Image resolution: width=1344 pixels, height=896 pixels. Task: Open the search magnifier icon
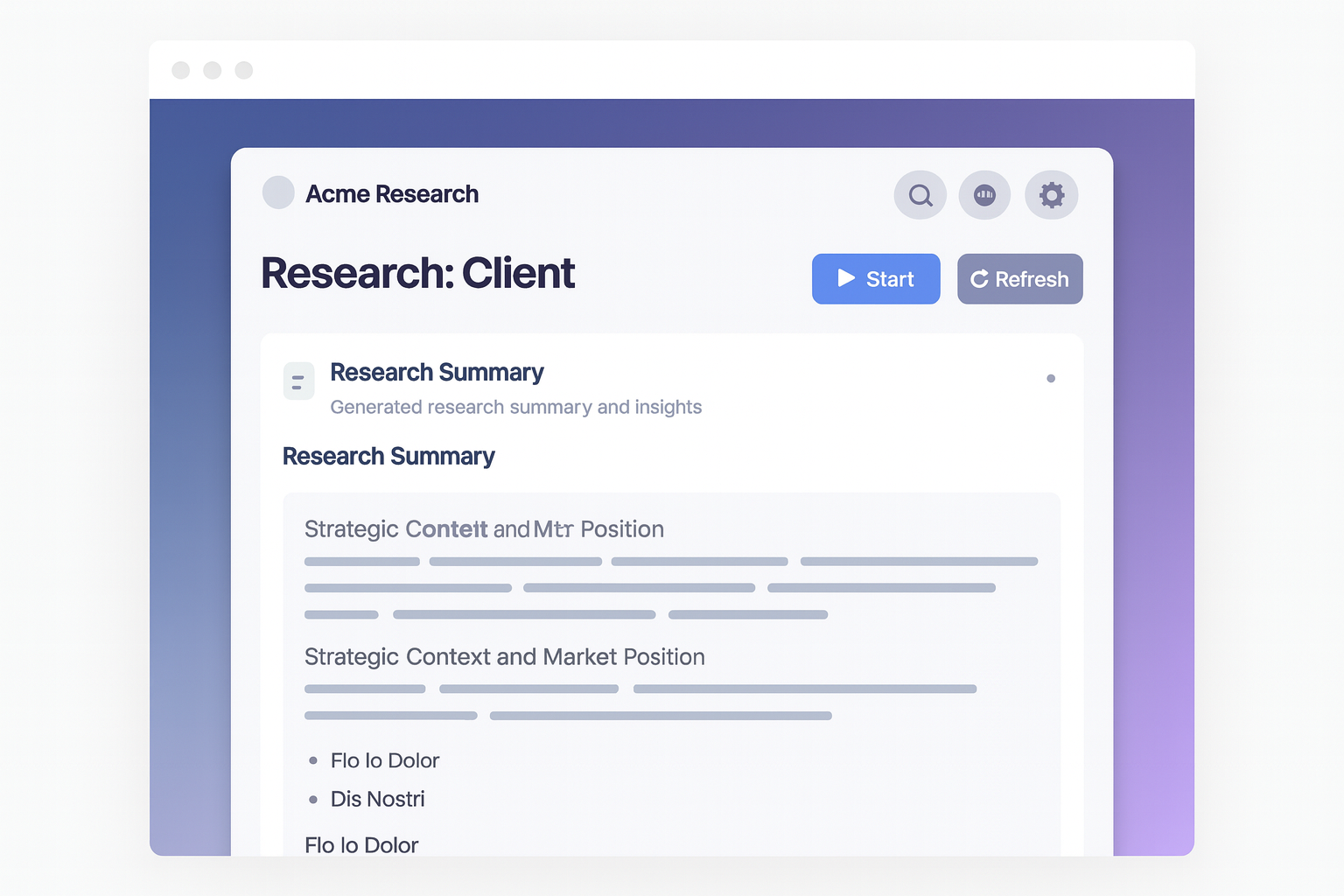tap(920, 194)
